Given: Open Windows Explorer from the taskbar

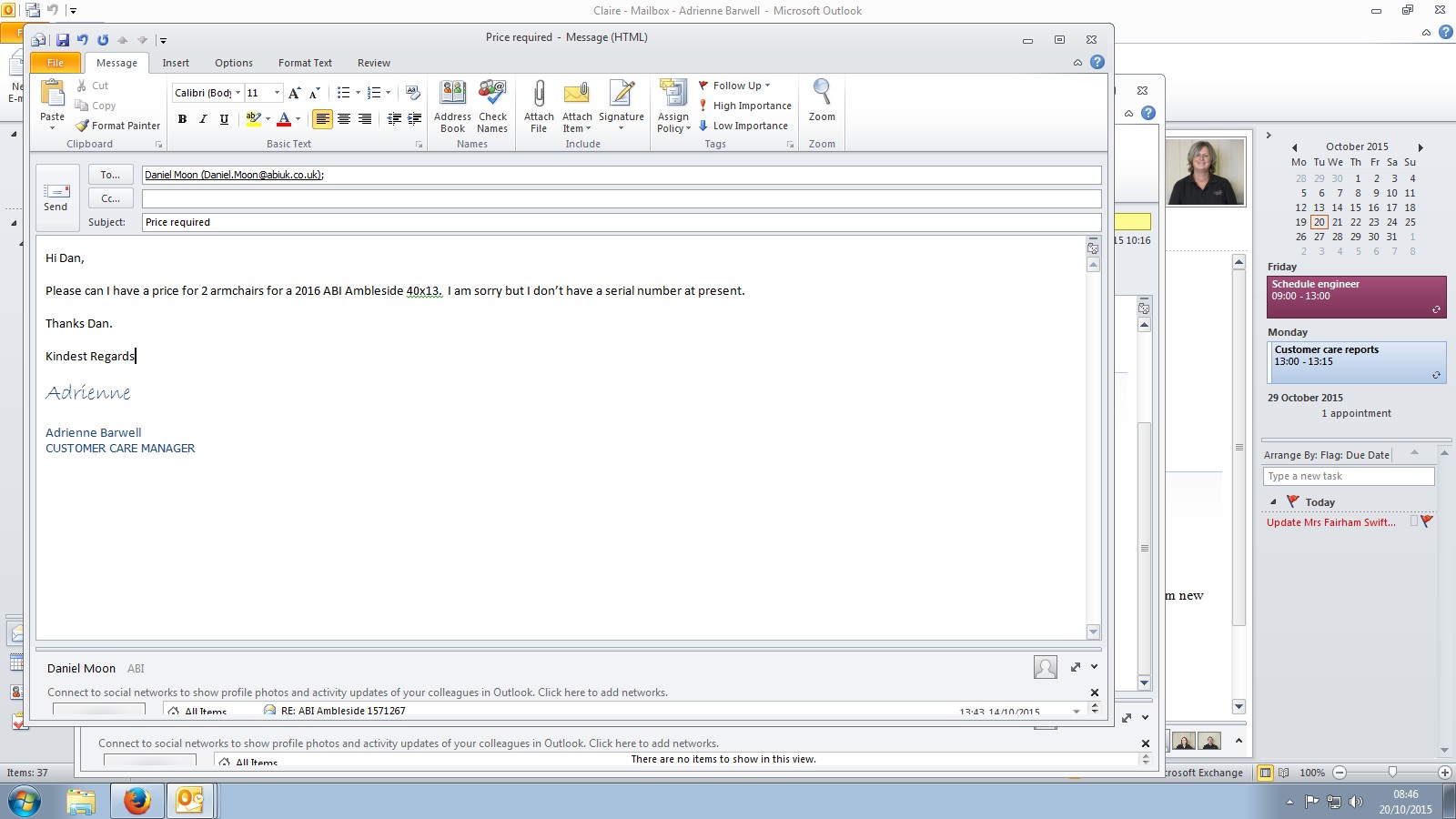Looking at the screenshot, I should pyautogui.click(x=81, y=801).
